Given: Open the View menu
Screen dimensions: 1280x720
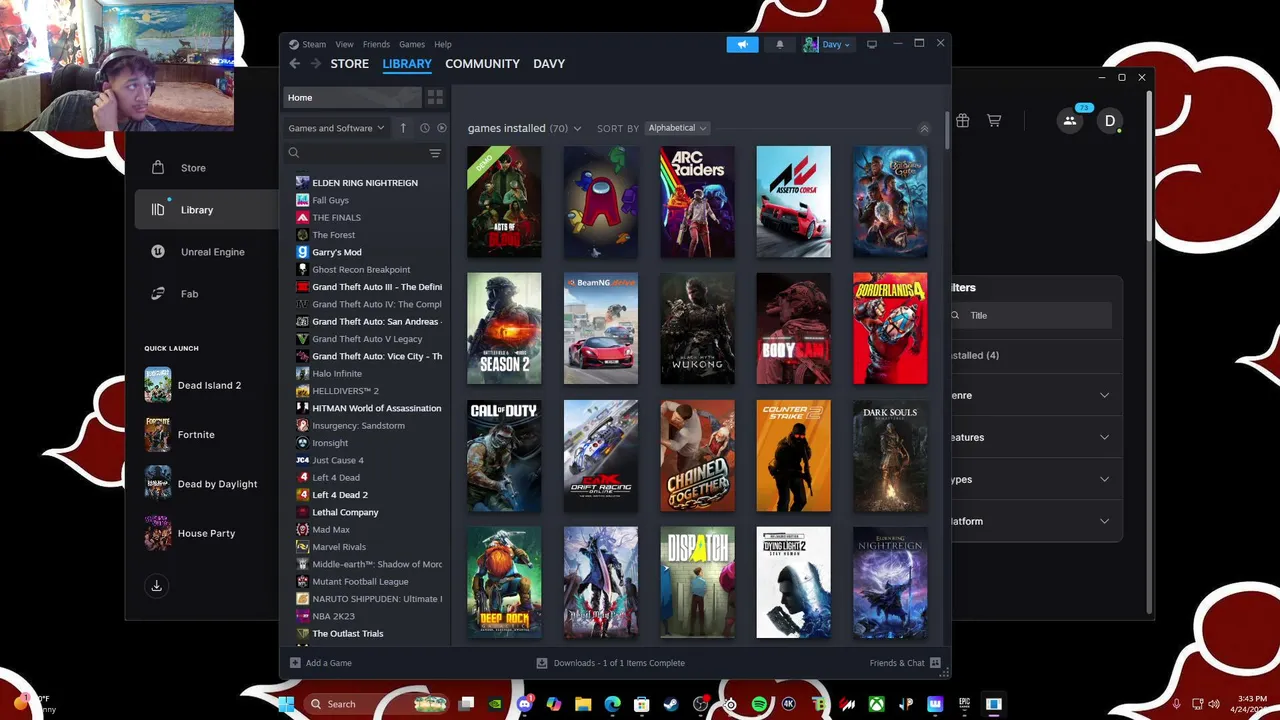Looking at the screenshot, I should (x=344, y=44).
